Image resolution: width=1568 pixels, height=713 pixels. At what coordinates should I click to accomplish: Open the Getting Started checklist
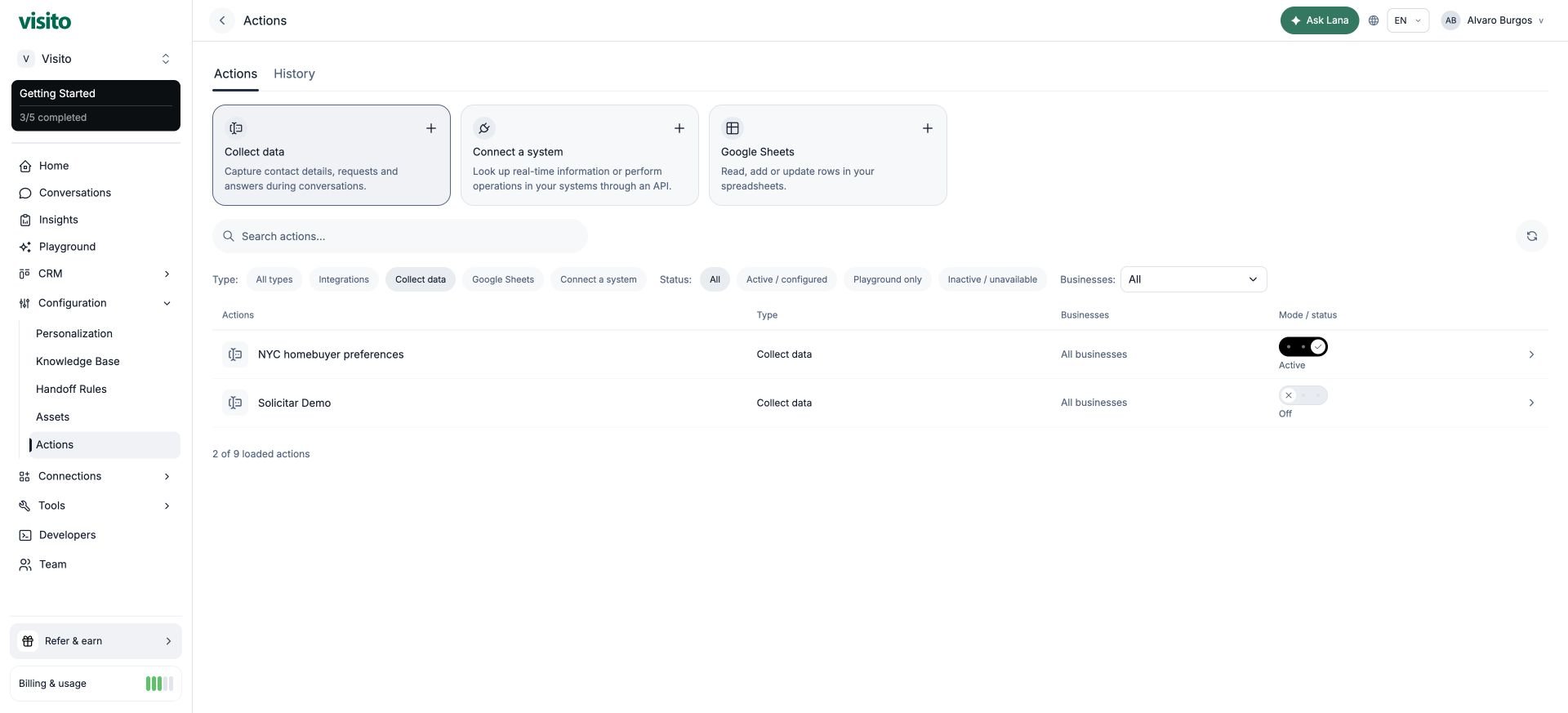tap(96, 105)
